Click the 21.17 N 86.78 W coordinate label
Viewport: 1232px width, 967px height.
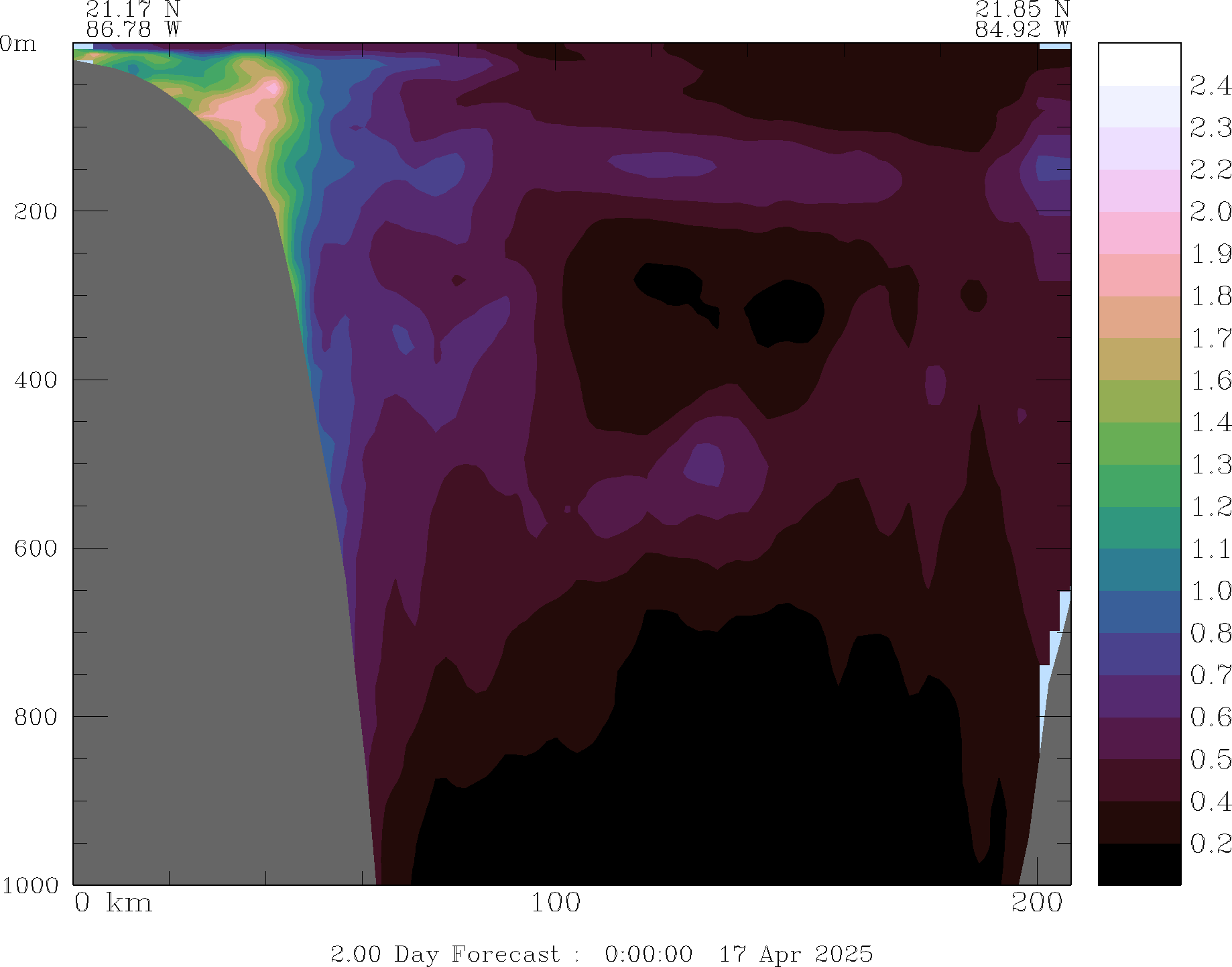click(133, 19)
